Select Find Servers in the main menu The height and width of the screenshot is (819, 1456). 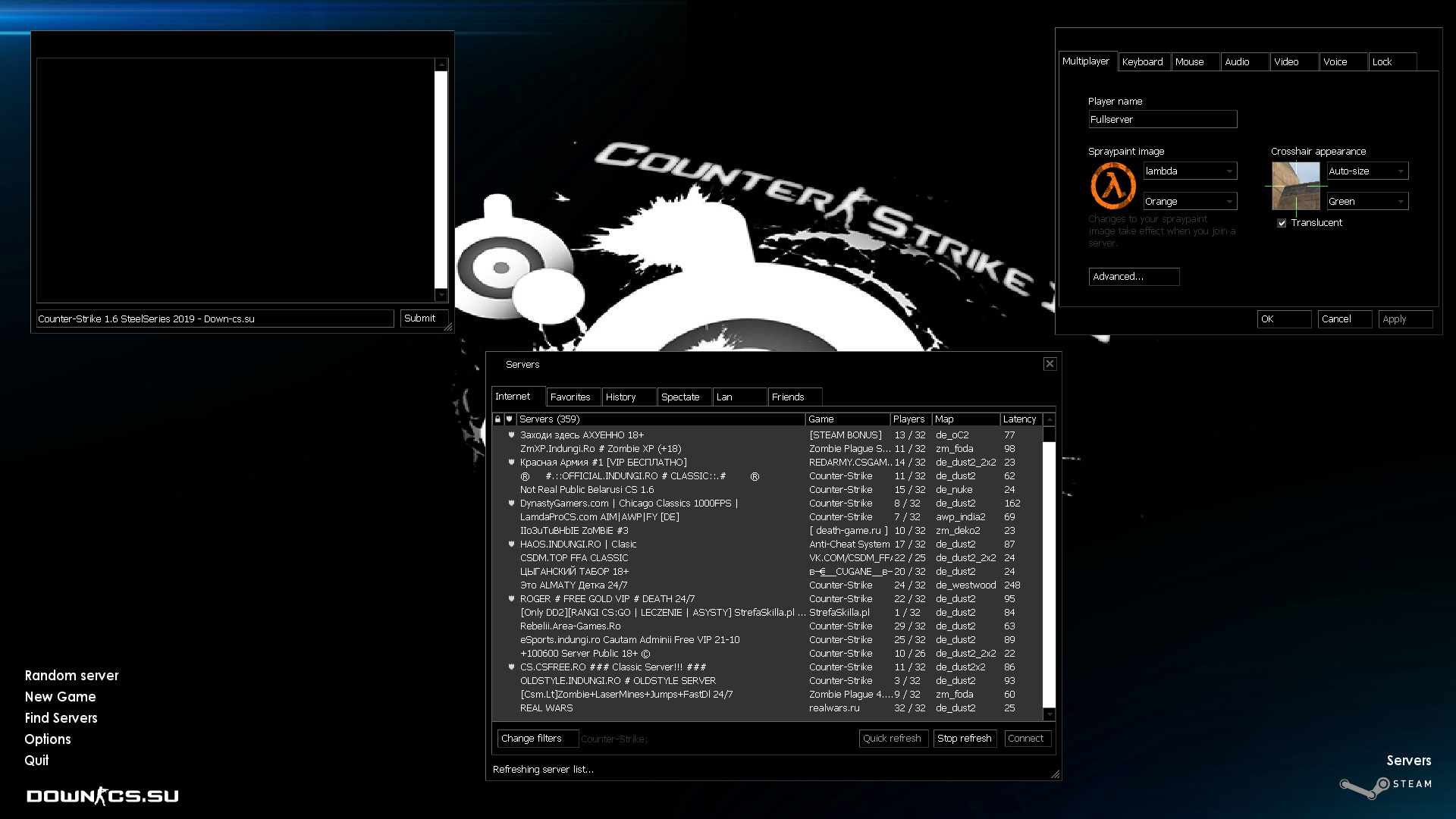pos(61,717)
